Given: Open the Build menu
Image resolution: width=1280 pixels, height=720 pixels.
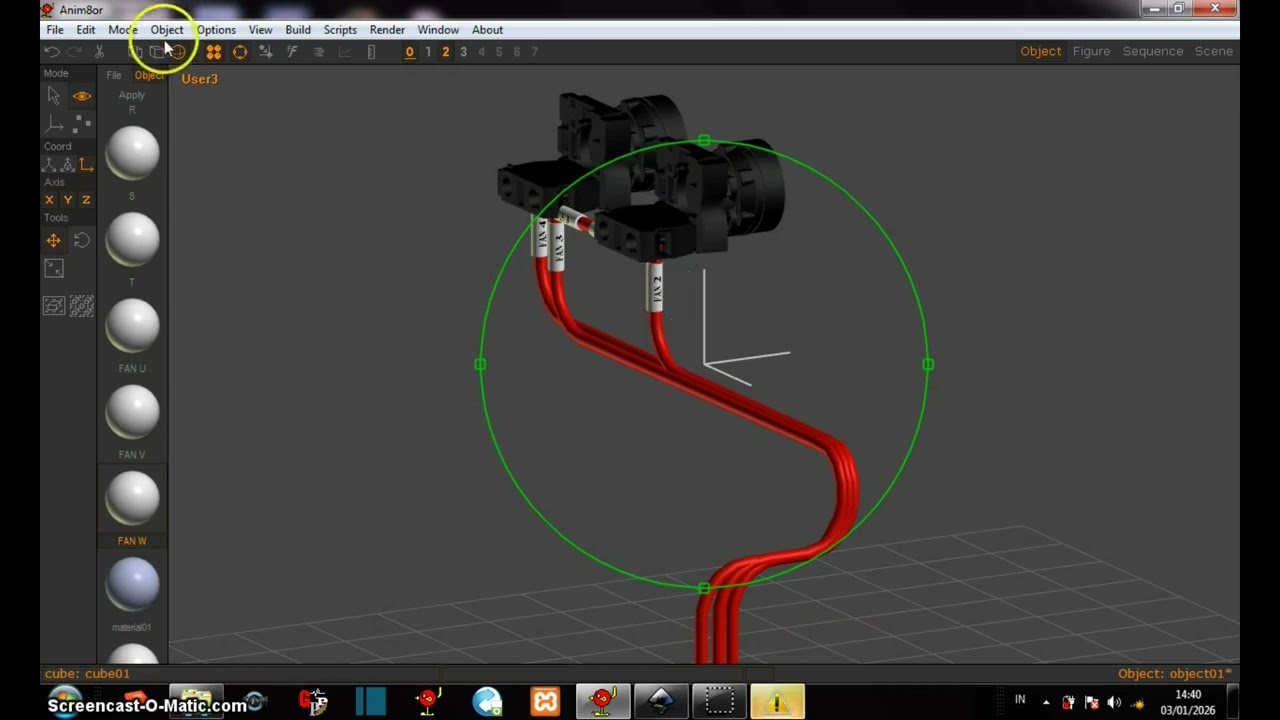Looking at the screenshot, I should (x=298, y=30).
